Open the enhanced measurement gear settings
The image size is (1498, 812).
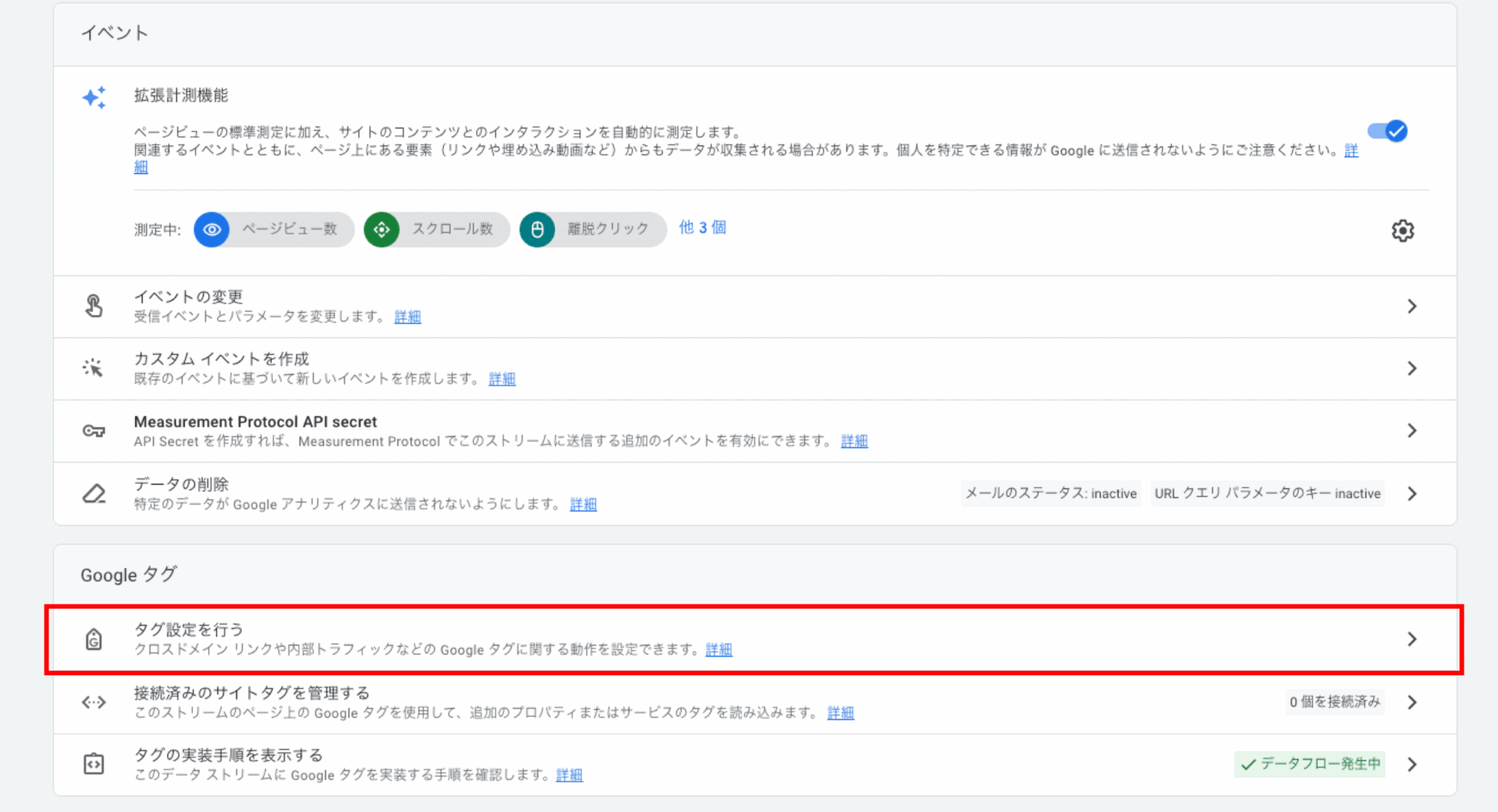[x=1403, y=230]
